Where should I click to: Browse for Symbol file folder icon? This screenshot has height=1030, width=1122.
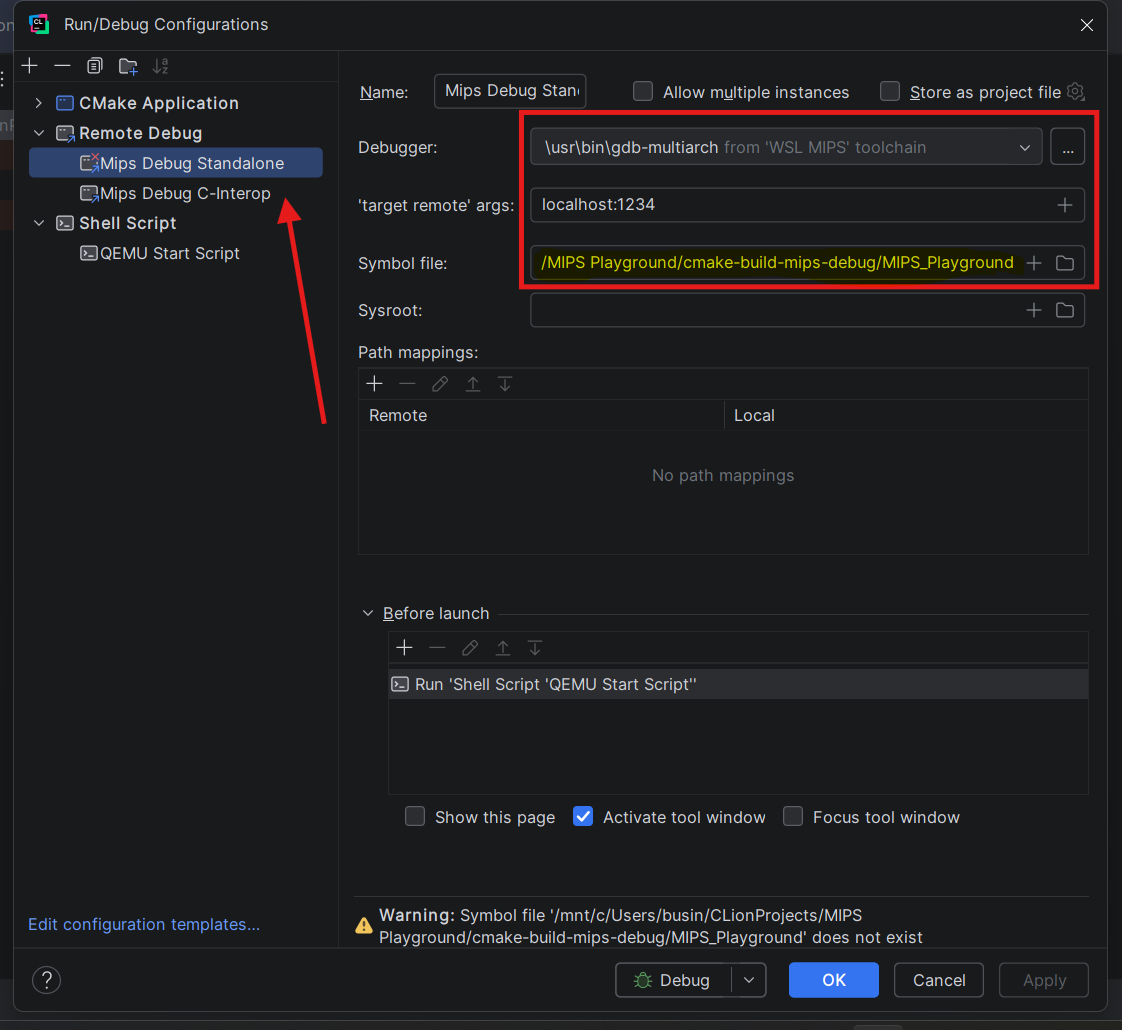coord(1065,263)
